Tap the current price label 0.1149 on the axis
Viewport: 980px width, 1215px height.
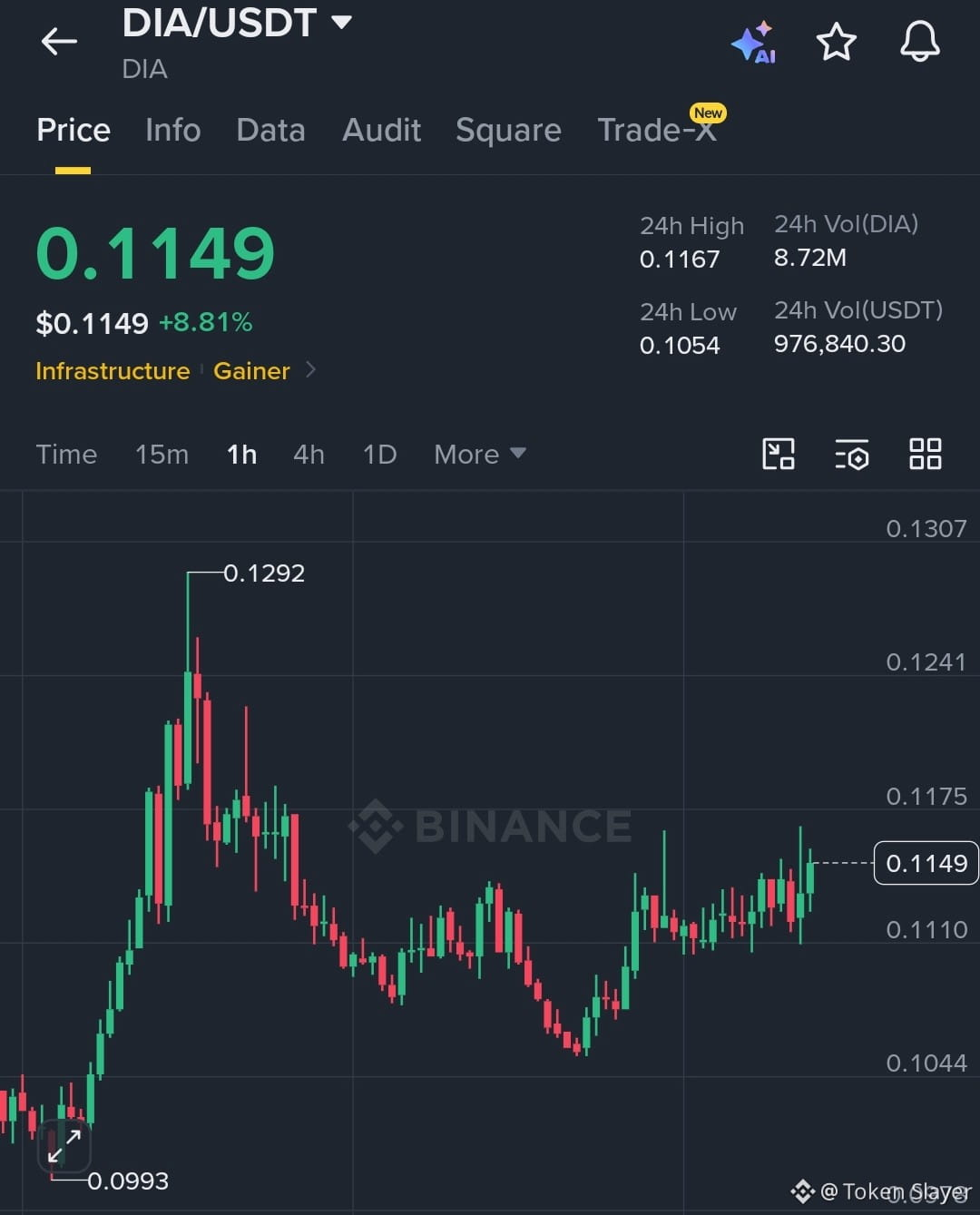point(926,862)
